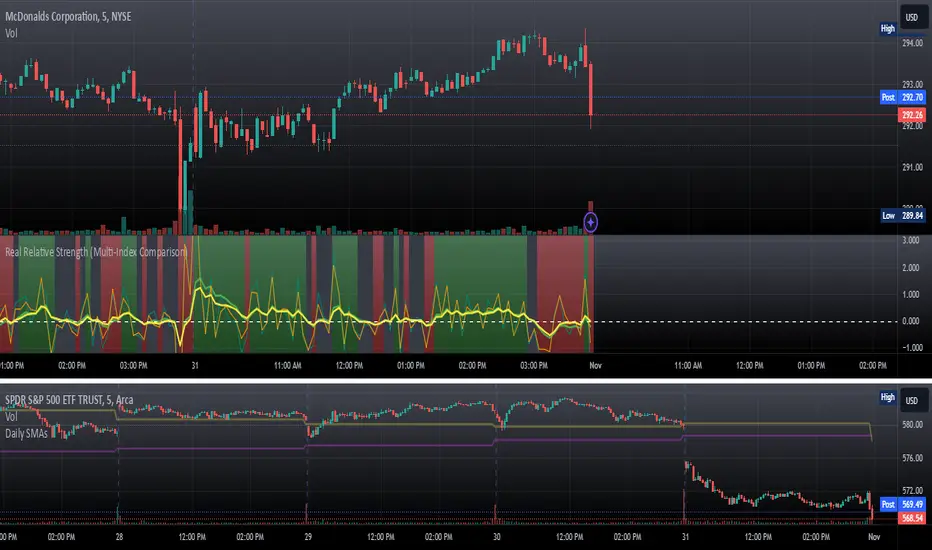This screenshot has width=932, height=550.
Task: Click the 1.000 value on indicator scale
Action: pos(911,295)
